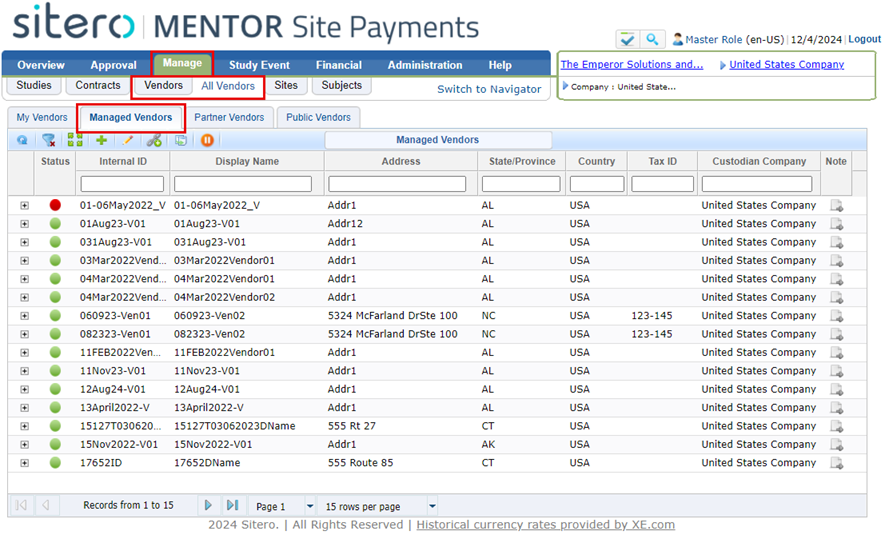Click the Tax ID filter field
The height and width of the screenshot is (535, 885).
click(x=663, y=184)
